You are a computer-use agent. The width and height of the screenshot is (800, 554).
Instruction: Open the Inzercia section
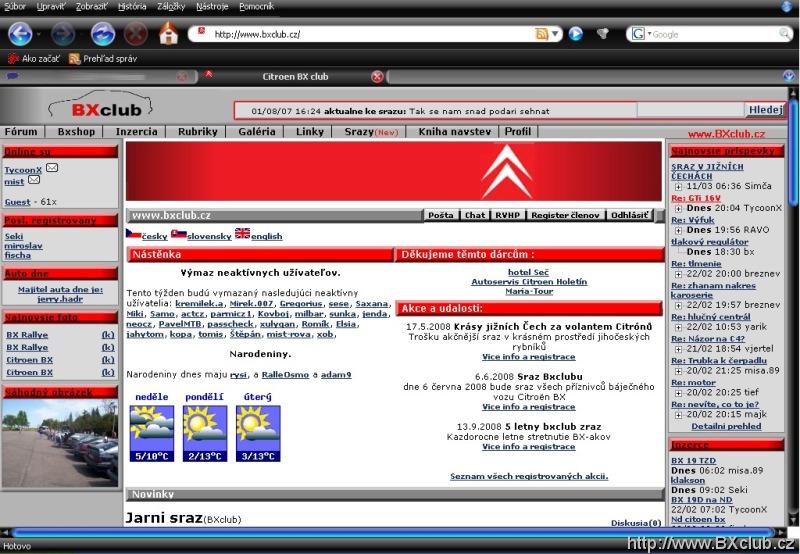(x=136, y=132)
